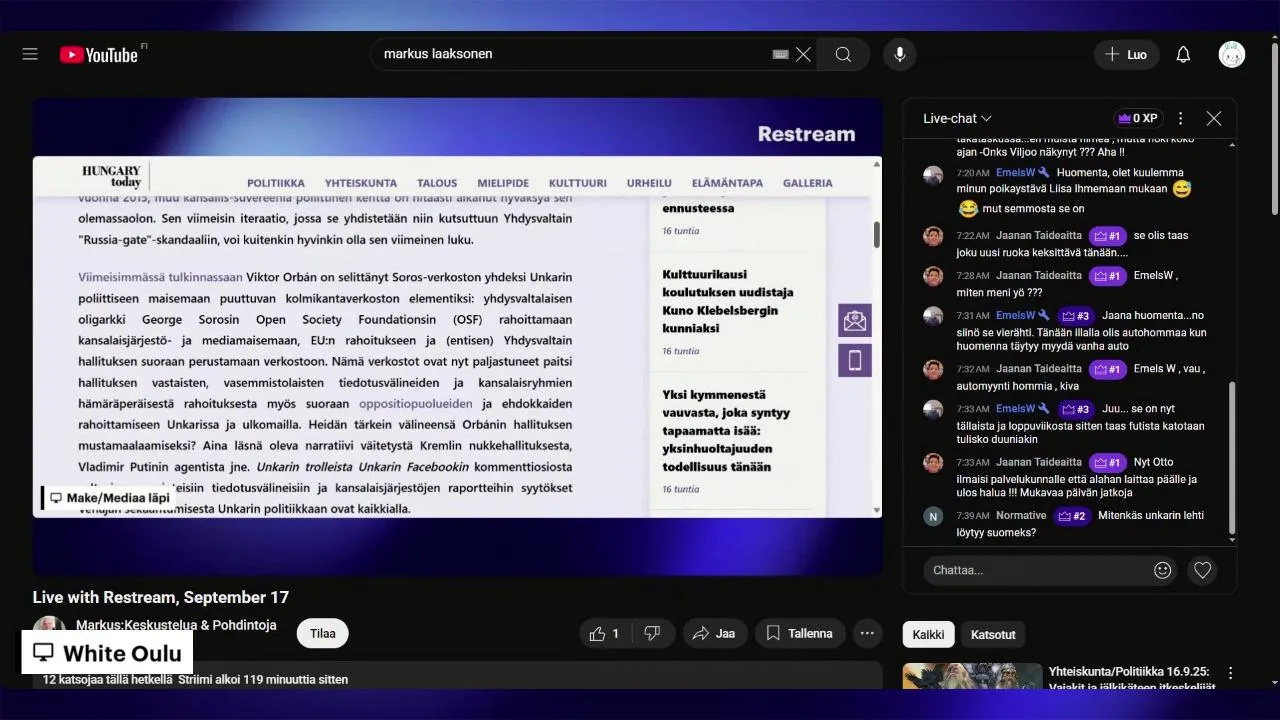
Task: Open the Yhteiskunta/Politiikka 16.9.25 video thumbnail
Action: pos(972,677)
